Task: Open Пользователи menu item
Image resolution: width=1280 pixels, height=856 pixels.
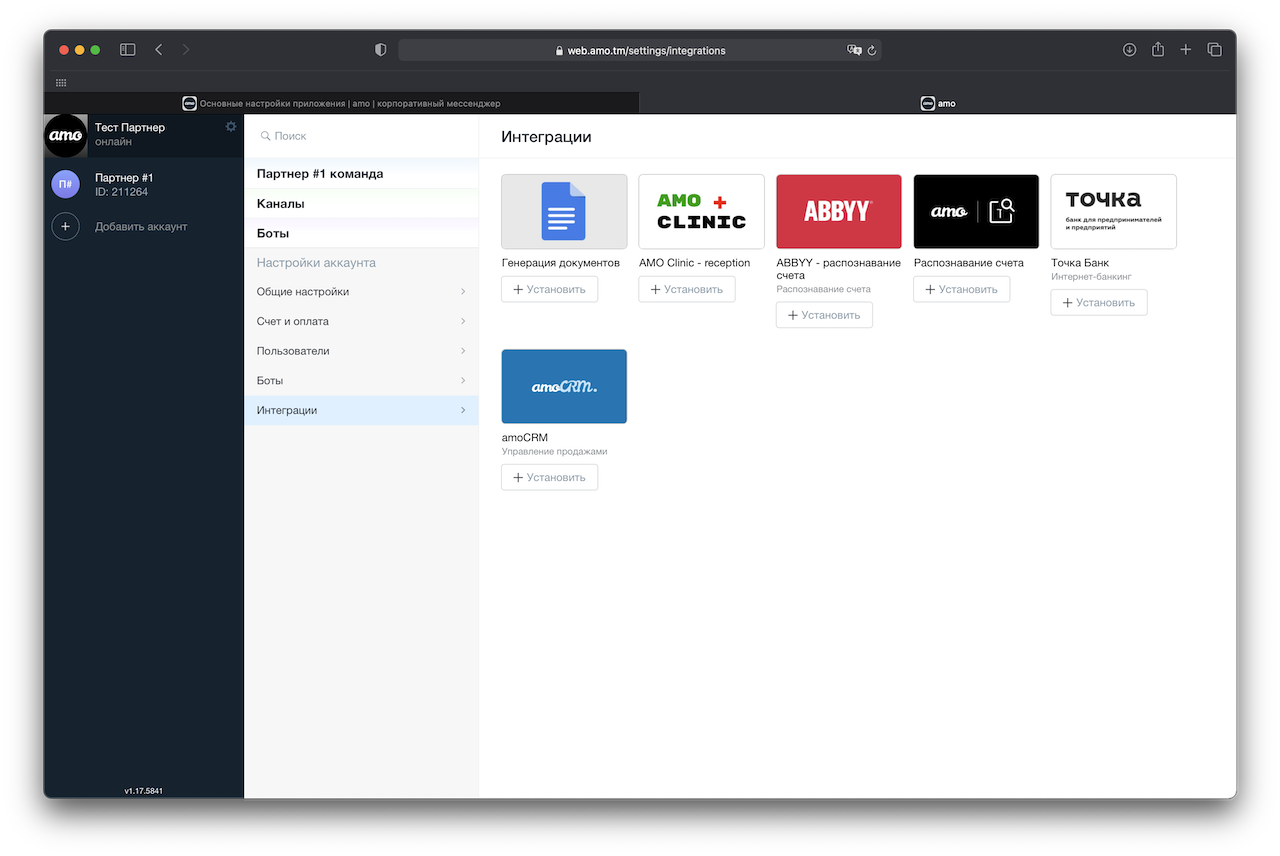Action: coord(361,351)
